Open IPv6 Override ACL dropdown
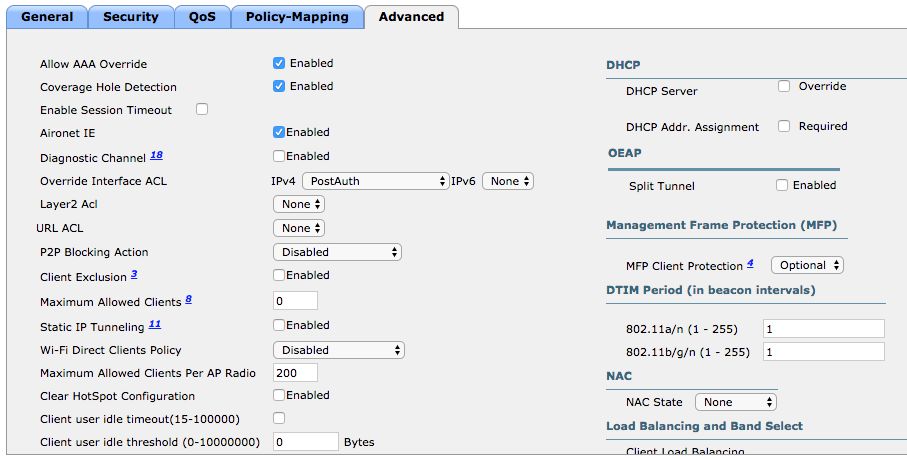The height and width of the screenshot is (460, 907). [508, 181]
